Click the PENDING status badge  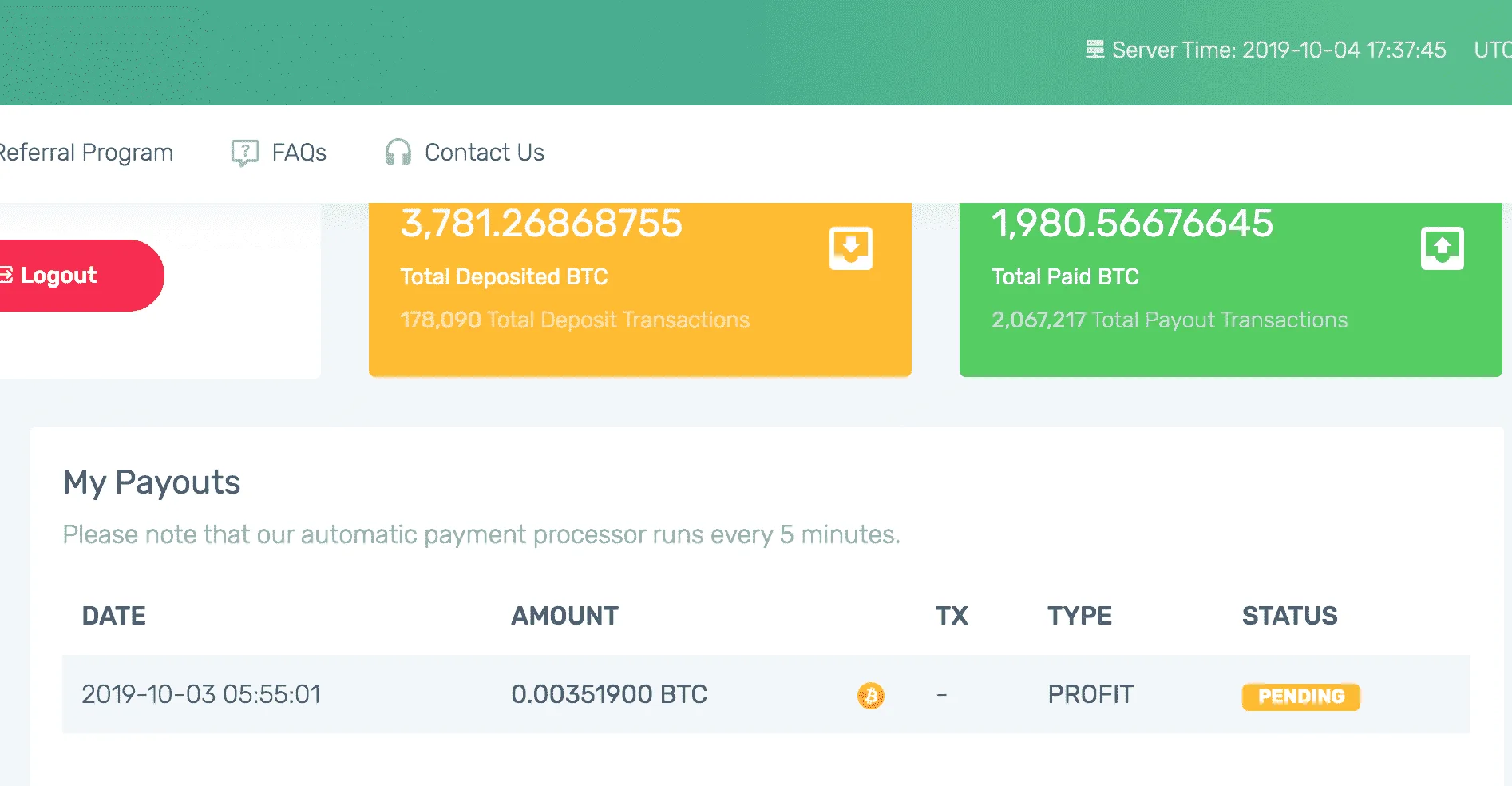1300,697
